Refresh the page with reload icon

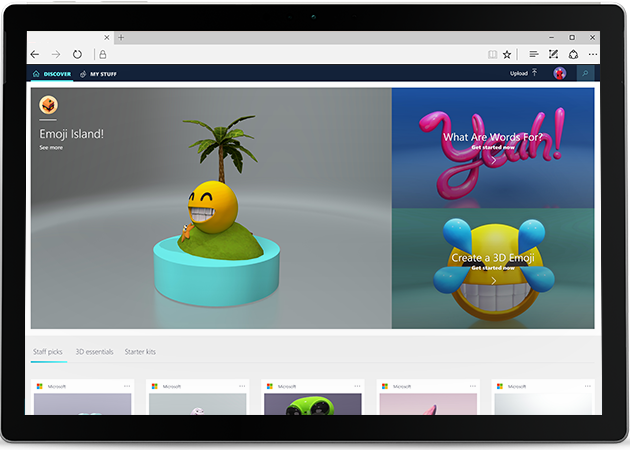(x=77, y=54)
